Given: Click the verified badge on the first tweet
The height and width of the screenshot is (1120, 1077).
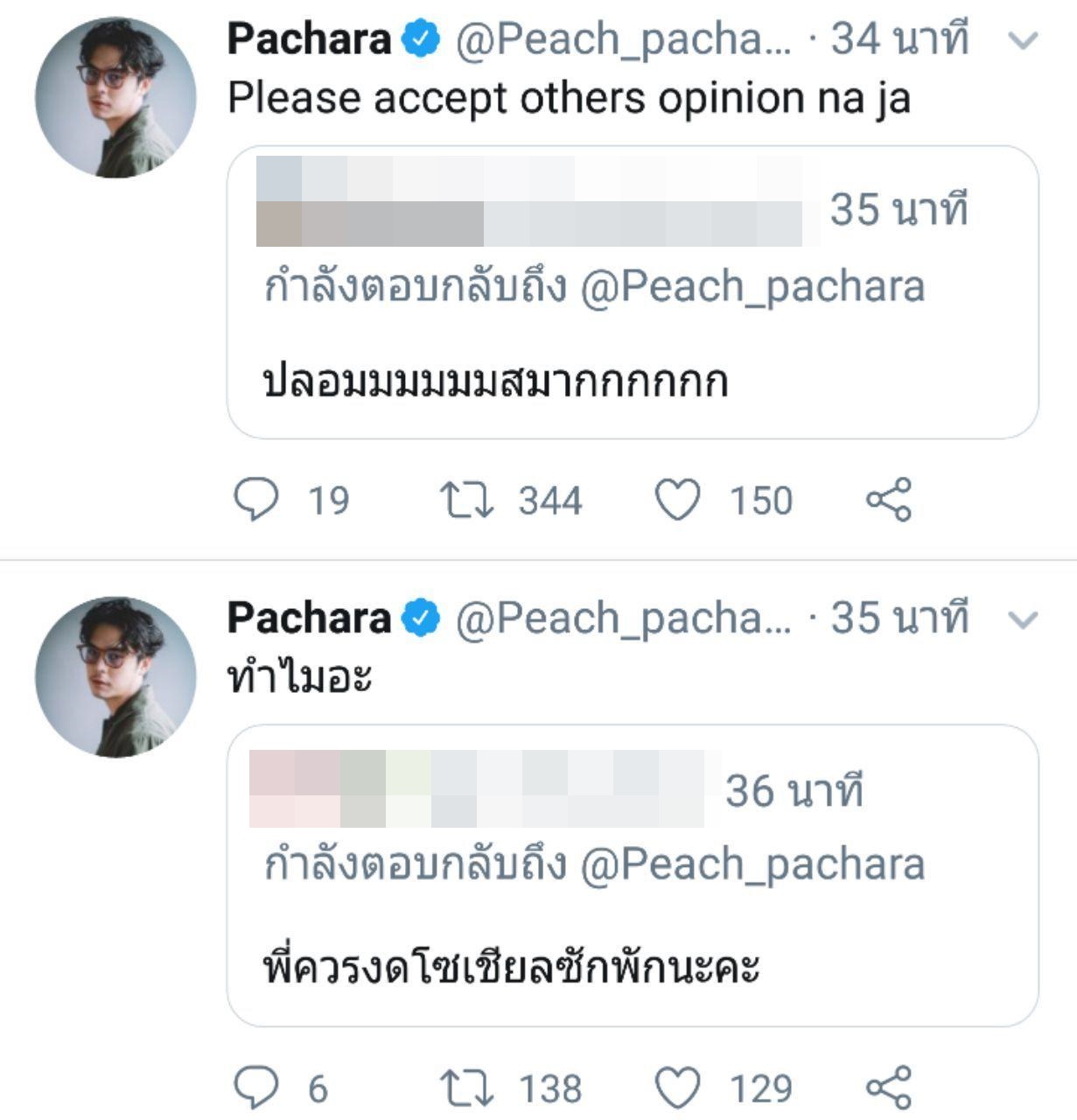Looking at the screenshot, I should 419,38.
